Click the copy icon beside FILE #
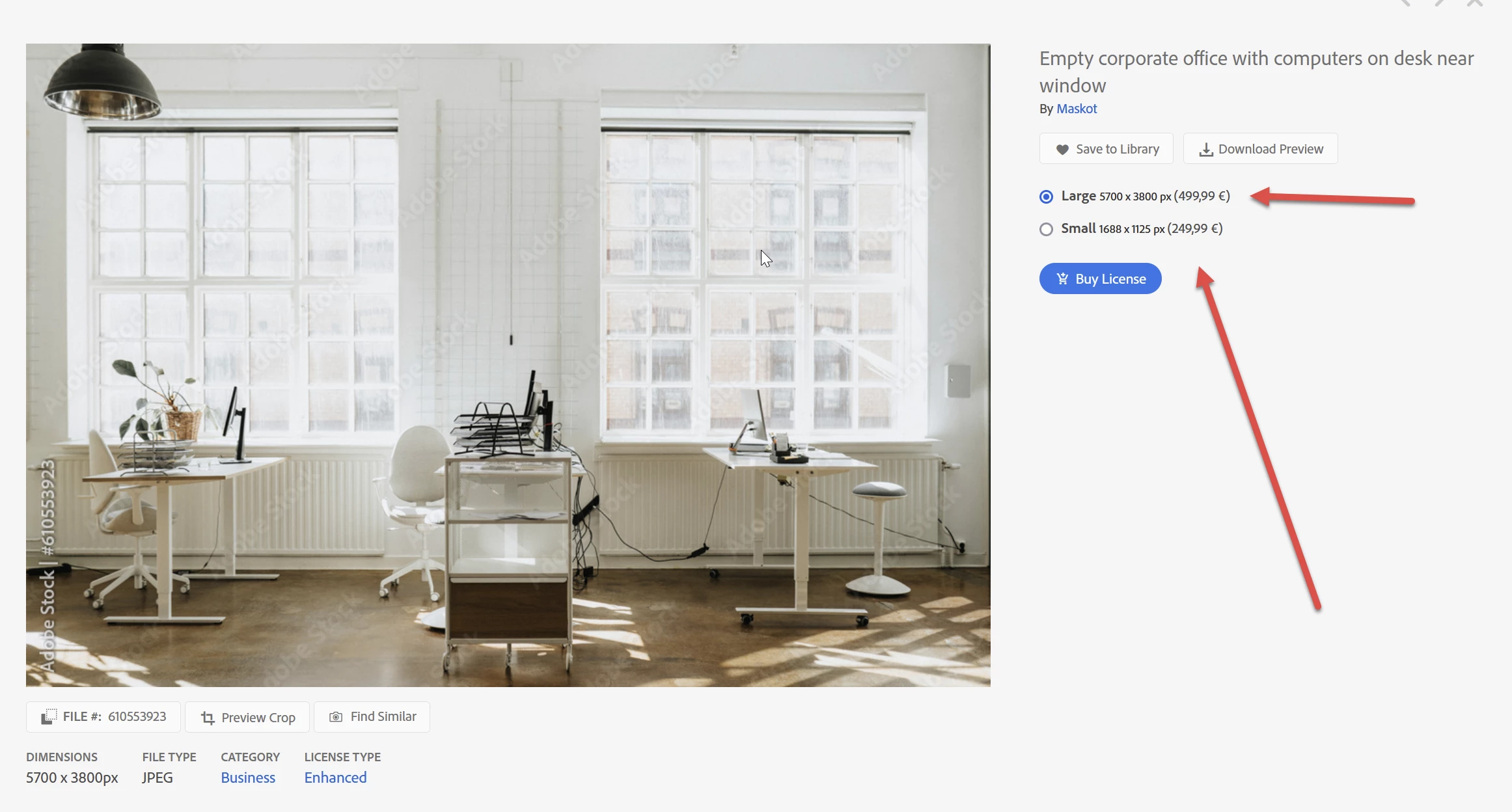The height and width of the screenshot is (812, 1512). point(49,717)
